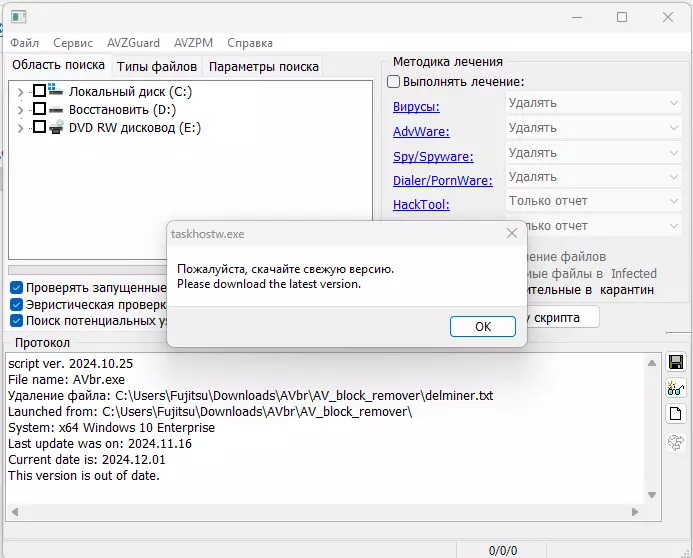
Task: Click the AdvWare link
Action: click(421, 131)
